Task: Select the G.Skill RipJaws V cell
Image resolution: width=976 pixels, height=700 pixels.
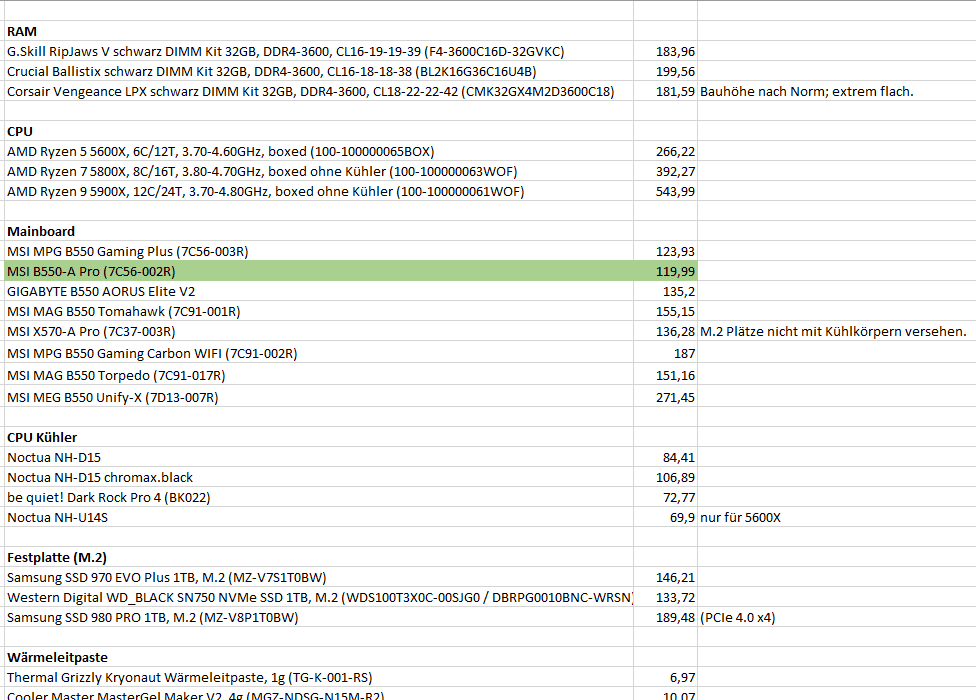Action: pyautogui.click(x=319, y=51)
